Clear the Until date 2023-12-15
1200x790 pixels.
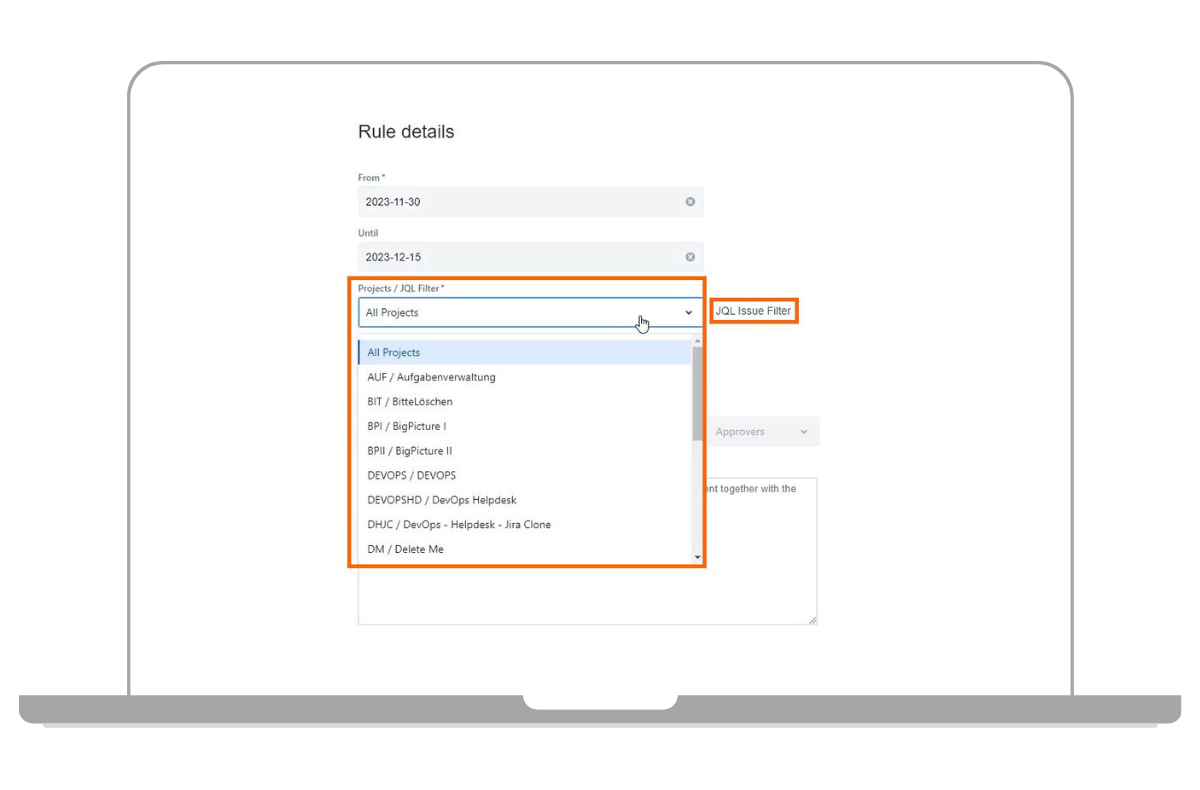690,257
